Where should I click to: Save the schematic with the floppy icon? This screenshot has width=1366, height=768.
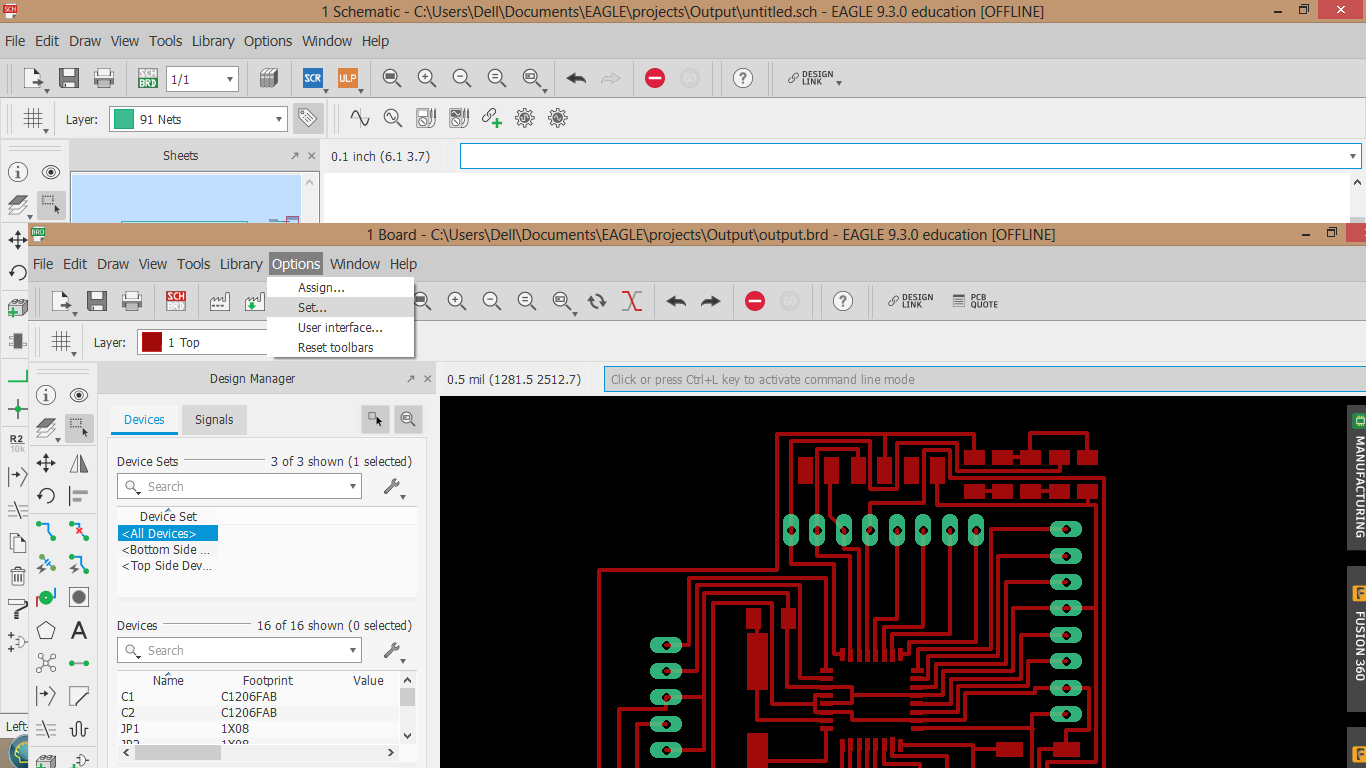pyautogui.click(x=69, y=78)
